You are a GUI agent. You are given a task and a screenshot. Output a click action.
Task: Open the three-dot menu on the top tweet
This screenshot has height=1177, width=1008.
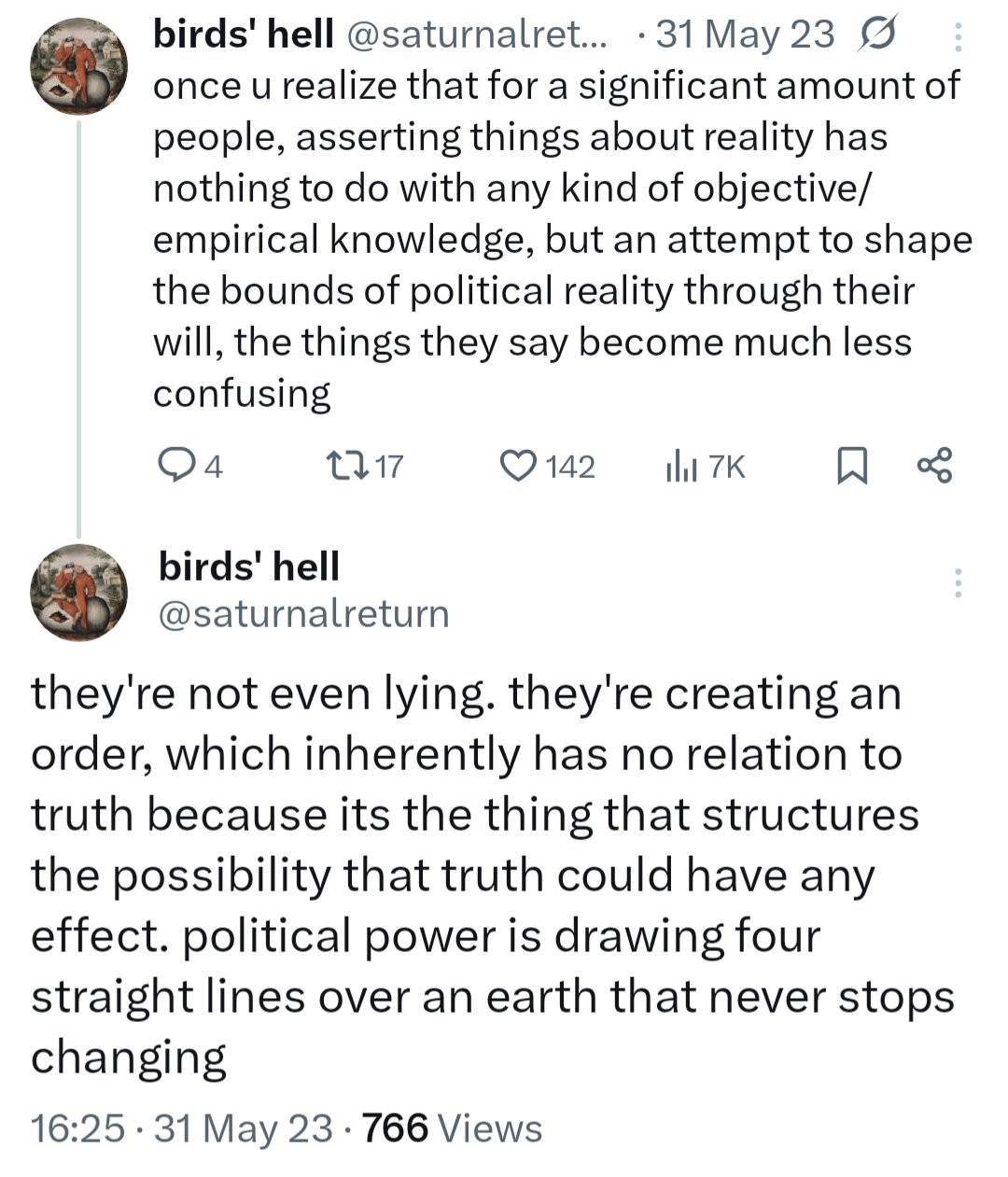(x=959, y=37)
